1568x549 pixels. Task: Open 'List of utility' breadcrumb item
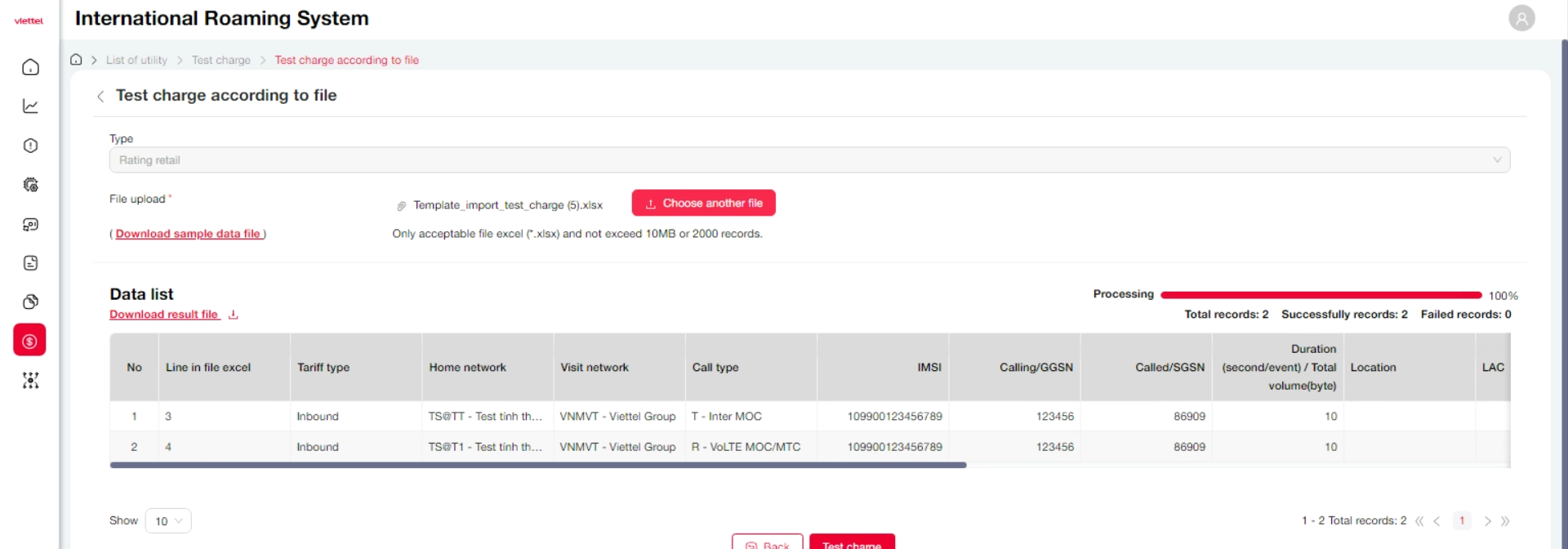coord(136,60)
